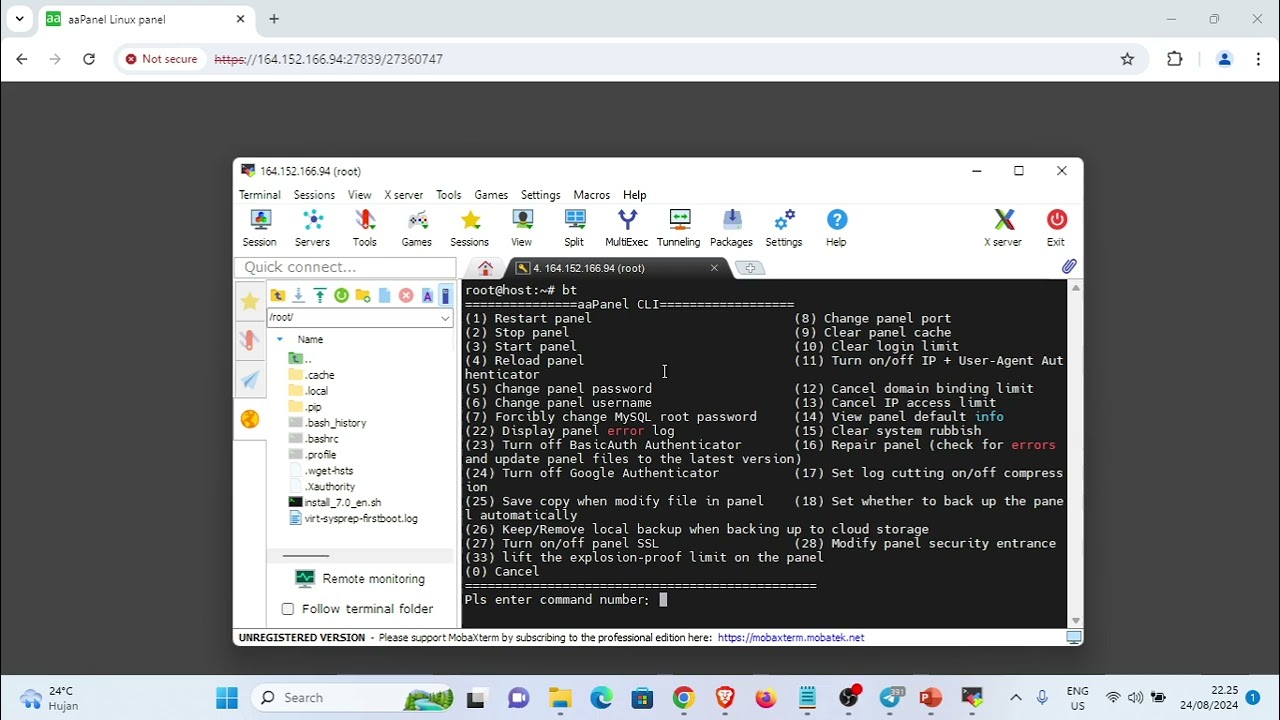
Task: Open Windows Start button on taskbar
Action: pyautogui.click(x=227, y=698)
